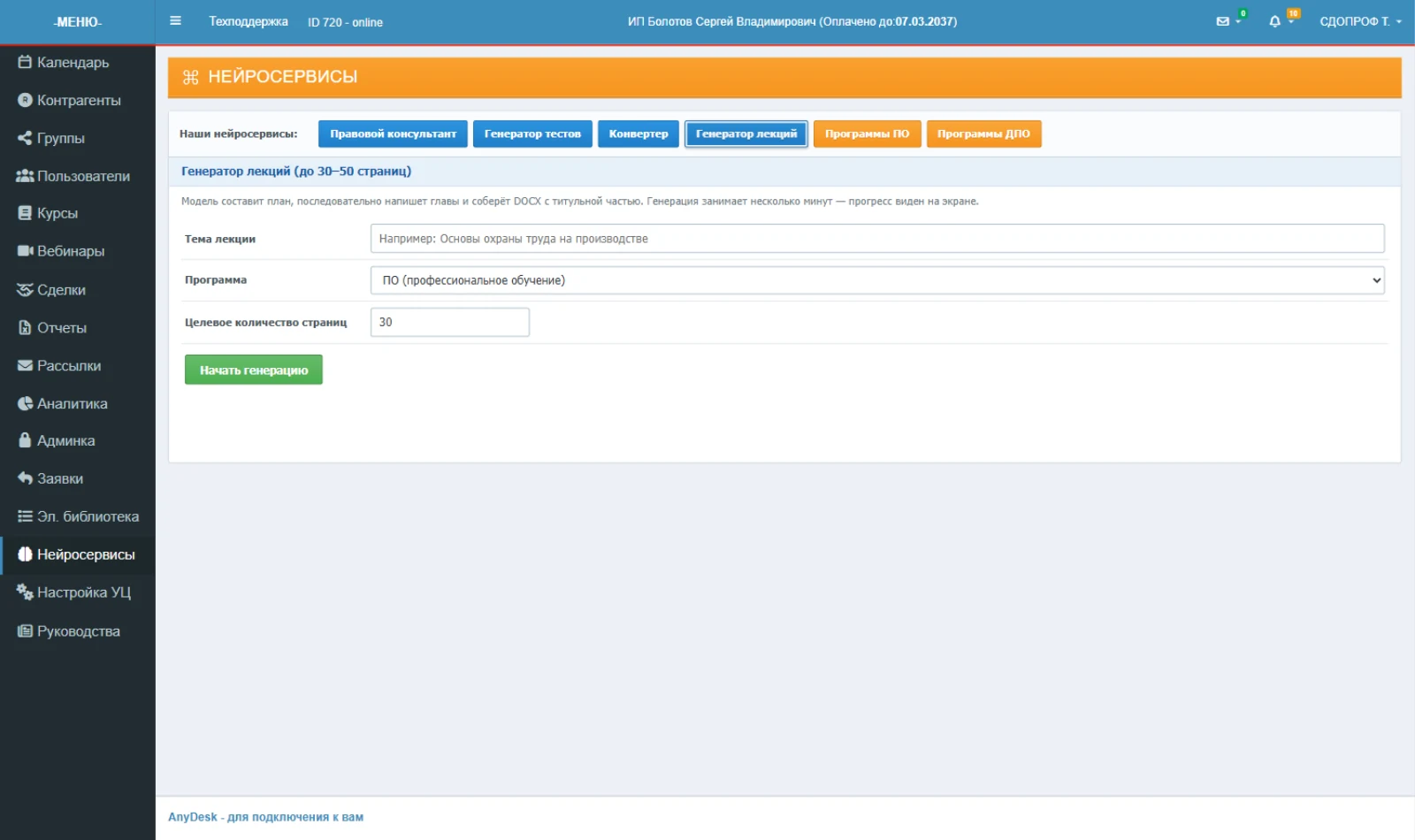Expand the Программа dropdown

(x=877, y=280)
